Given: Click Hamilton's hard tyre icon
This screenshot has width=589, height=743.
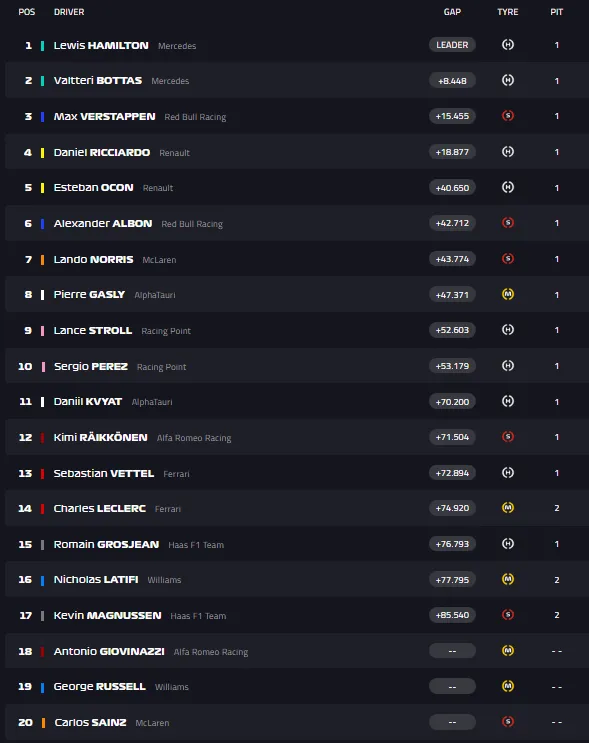Looking at the screenshot, I should [x=507, y=45].
